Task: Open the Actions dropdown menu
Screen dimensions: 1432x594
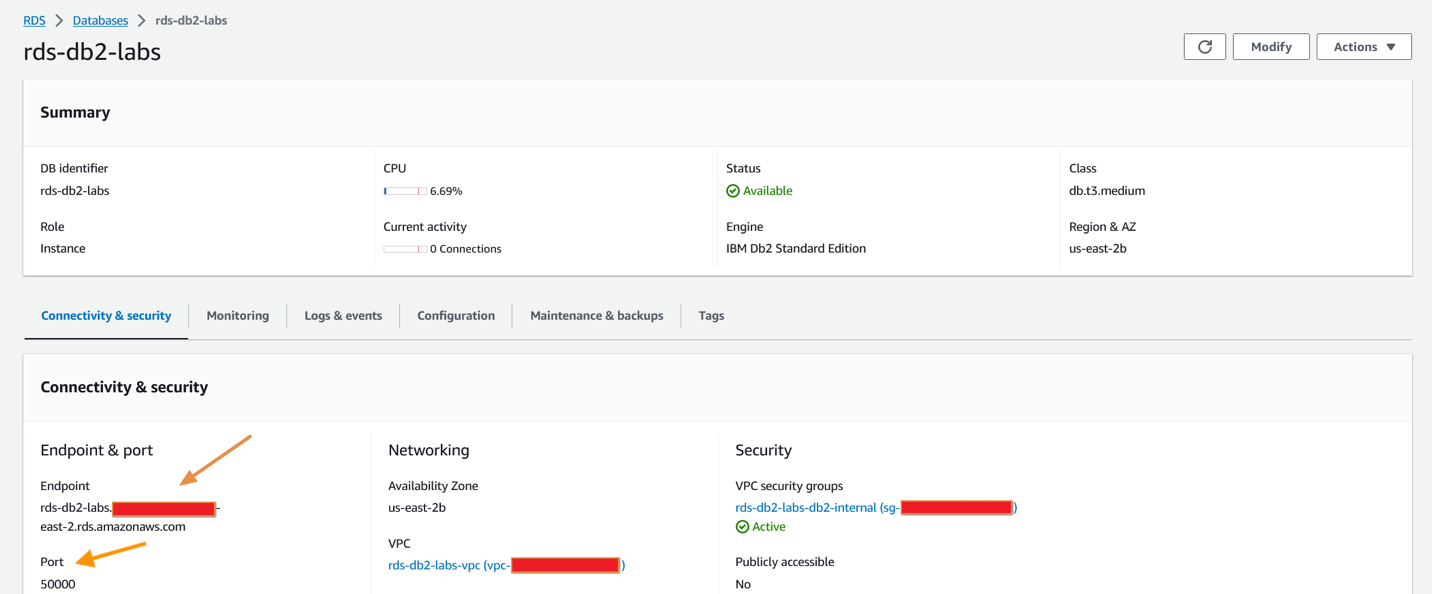Action: pos(1363,46)
